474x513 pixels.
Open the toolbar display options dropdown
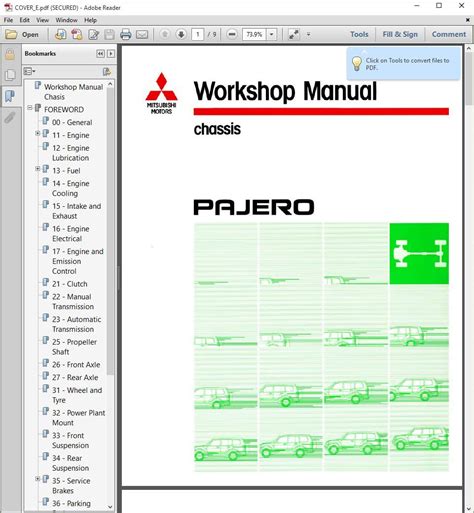[x=308, y=34]
